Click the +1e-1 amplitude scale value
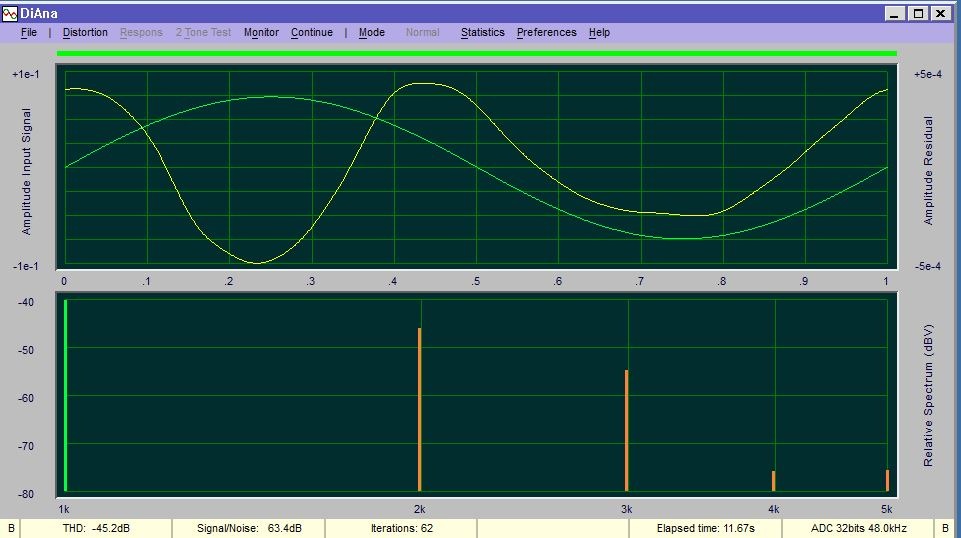Image resolution: width=961 pixels, height=538 pixels. click(26, 74)
